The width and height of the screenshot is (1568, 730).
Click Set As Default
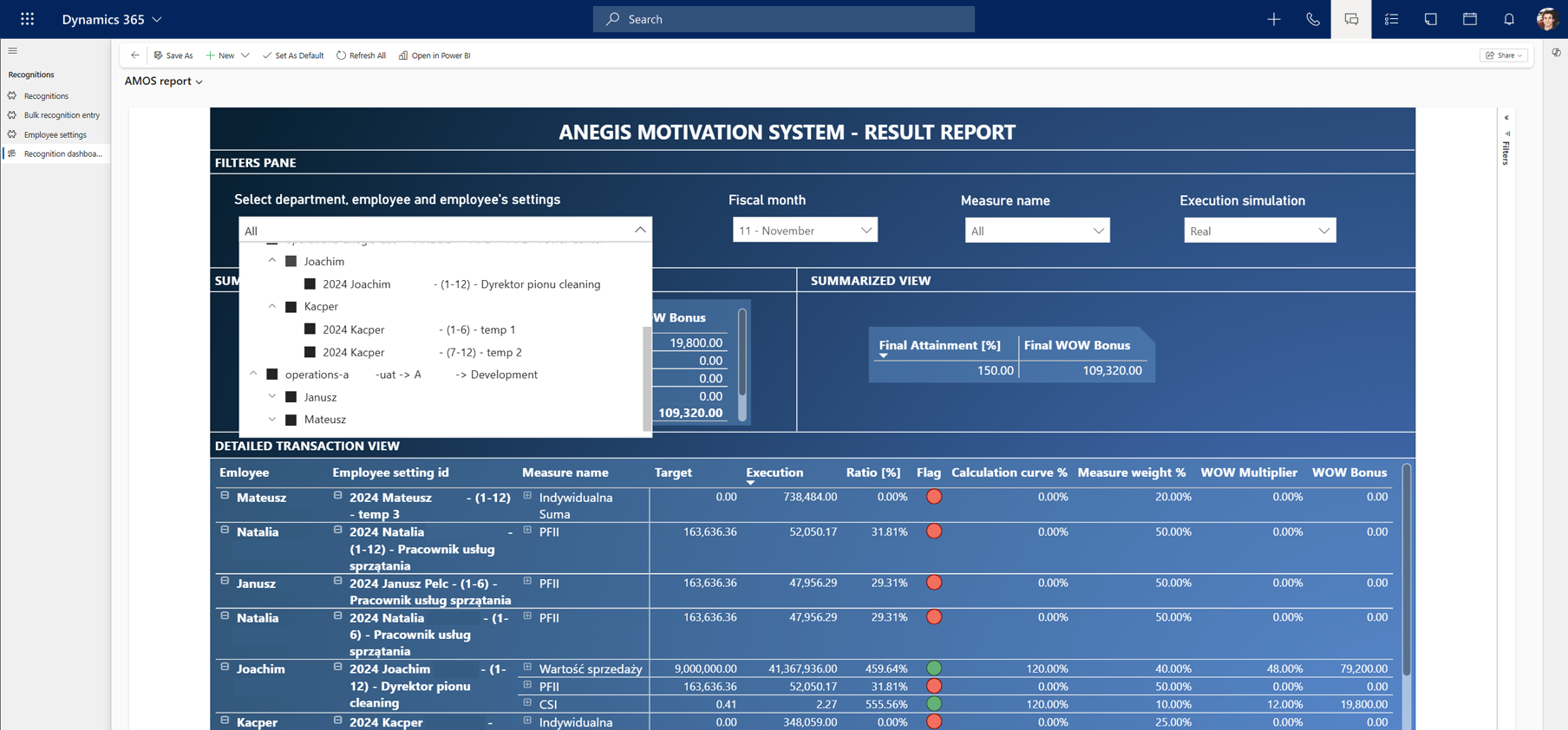point(293,55)
